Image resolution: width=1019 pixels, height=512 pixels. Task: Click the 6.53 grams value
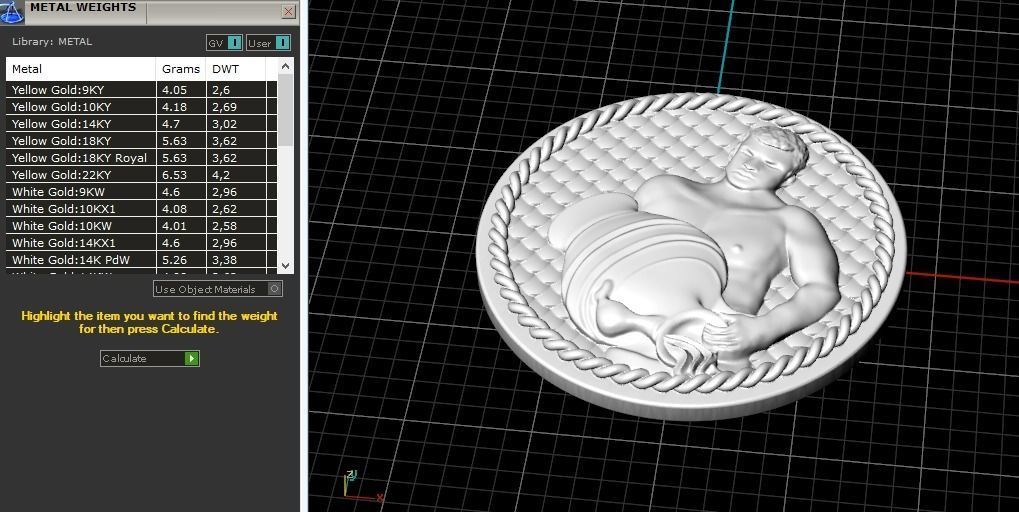pos(174,175)
